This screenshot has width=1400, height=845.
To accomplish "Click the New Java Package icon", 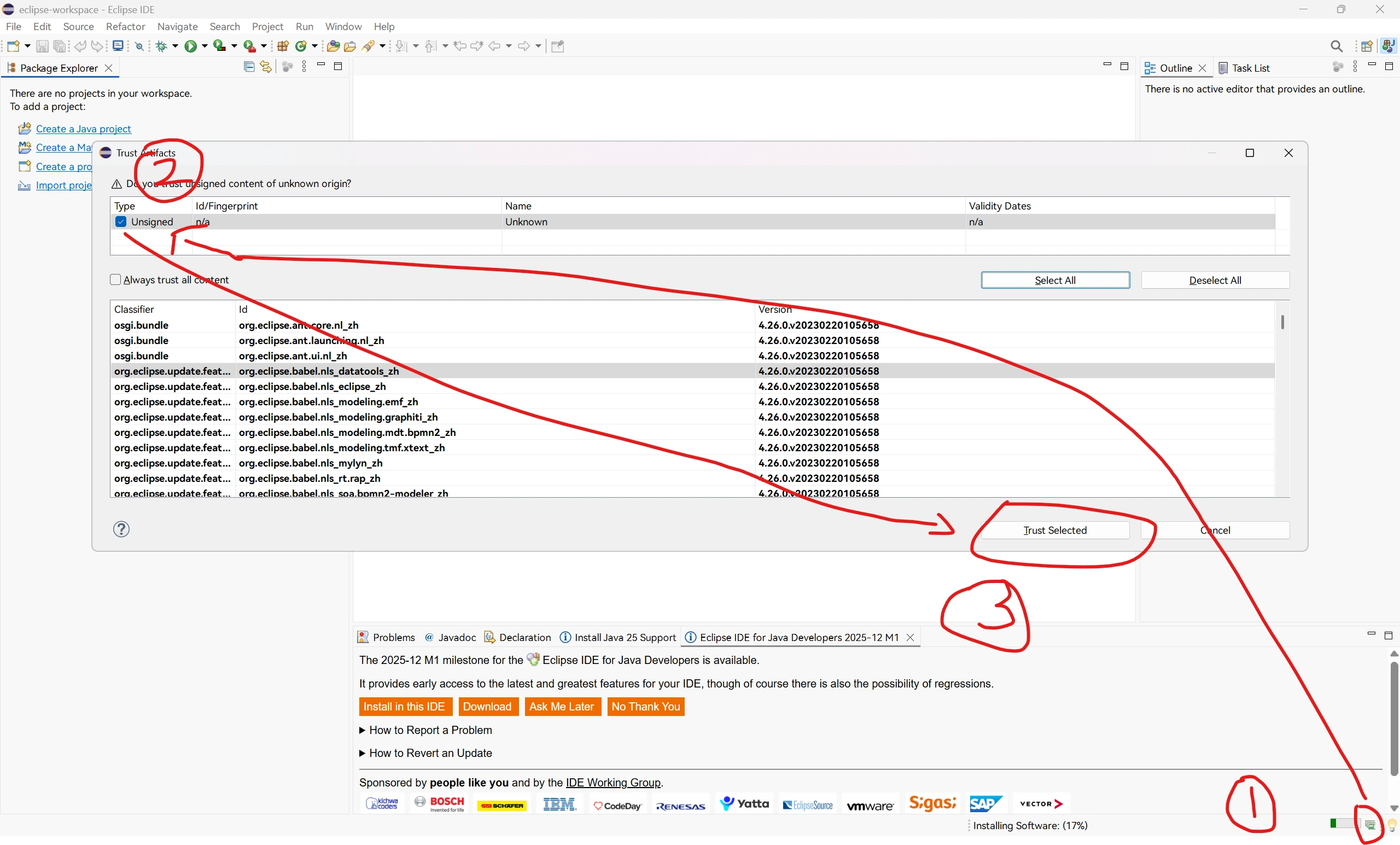I will pyautogui.click(x=282, y=46).
